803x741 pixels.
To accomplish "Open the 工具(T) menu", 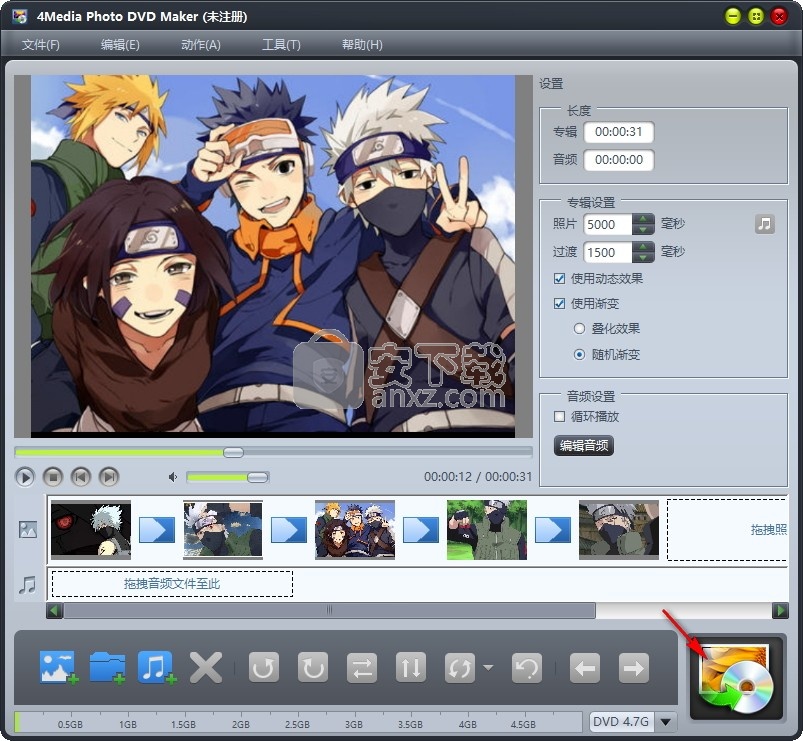I will coord(281,45).
